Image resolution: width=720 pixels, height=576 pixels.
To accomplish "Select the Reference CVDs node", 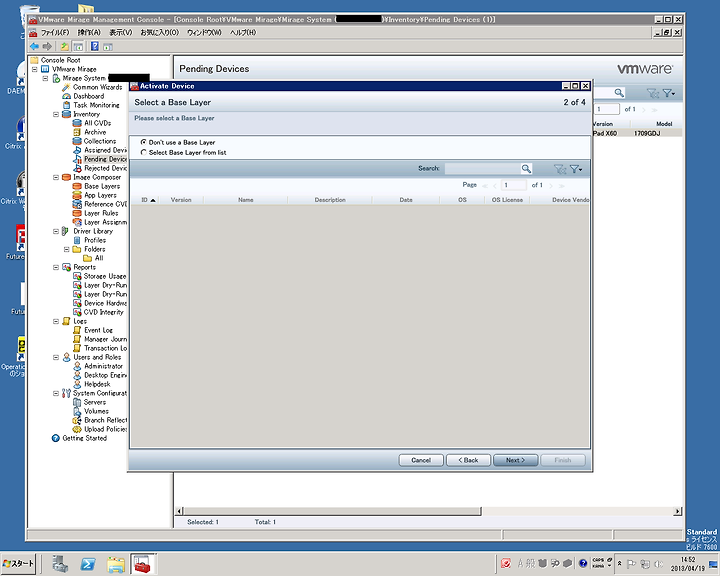I will click(x=105, y=204).
